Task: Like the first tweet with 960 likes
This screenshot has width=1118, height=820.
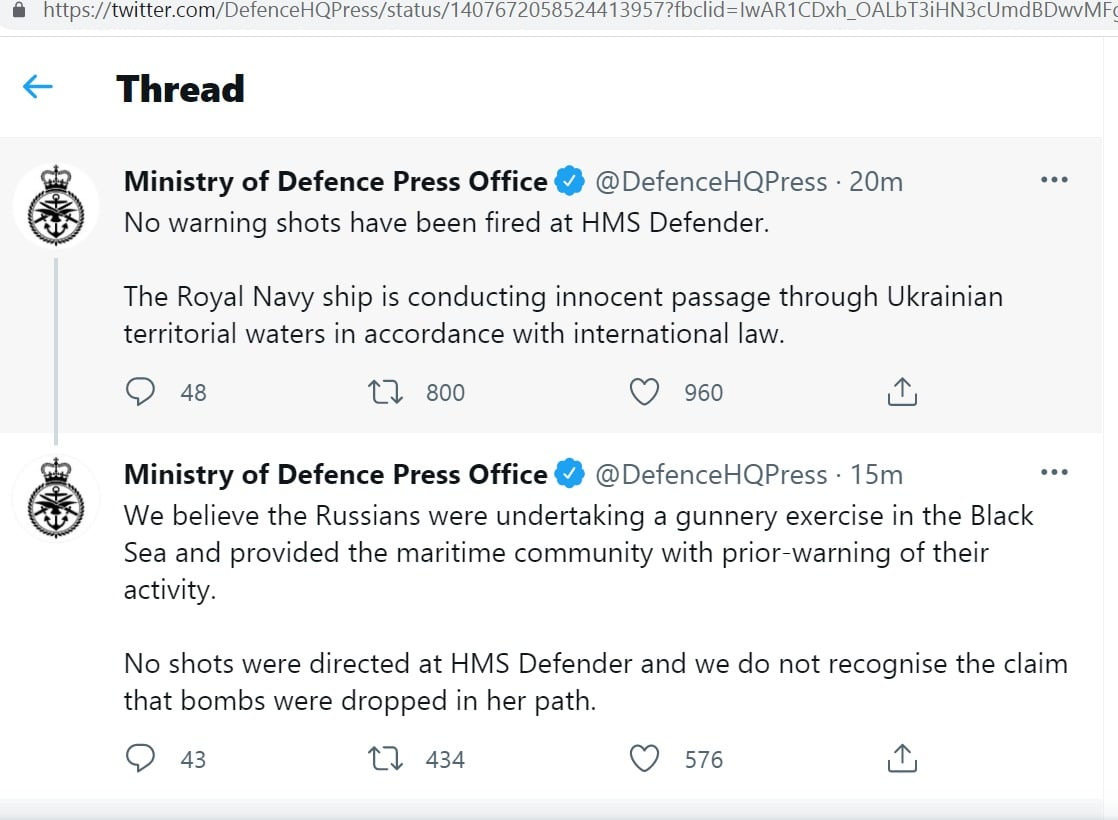Action: [x=644, y=391]
